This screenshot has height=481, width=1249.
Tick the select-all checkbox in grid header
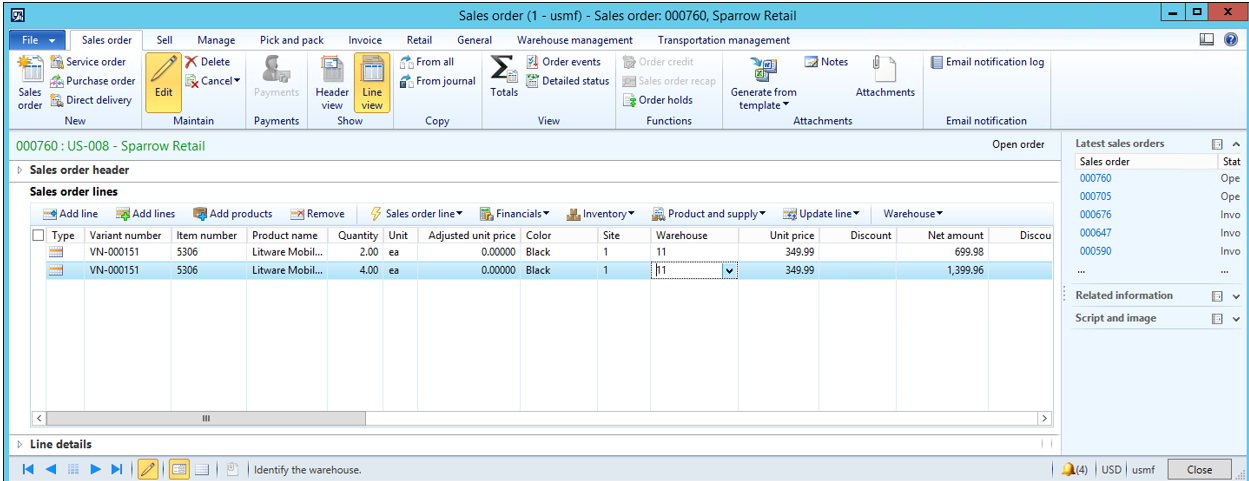coord(38,236)
